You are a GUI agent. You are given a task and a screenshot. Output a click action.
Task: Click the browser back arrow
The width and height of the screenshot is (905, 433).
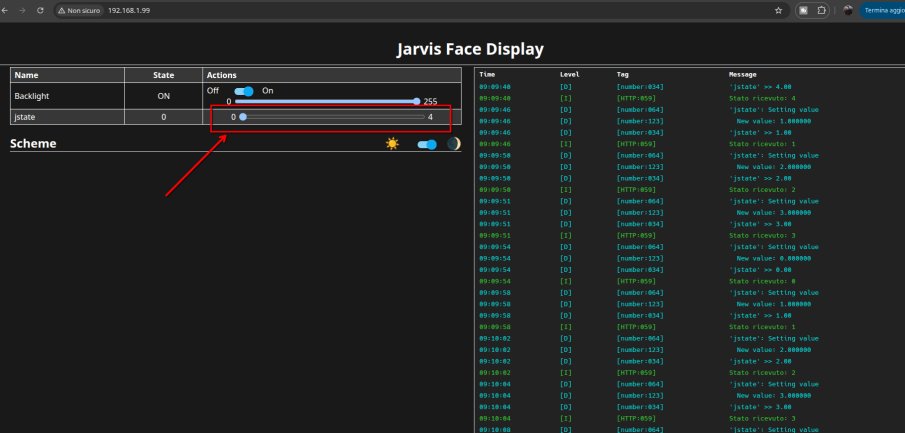6,9
